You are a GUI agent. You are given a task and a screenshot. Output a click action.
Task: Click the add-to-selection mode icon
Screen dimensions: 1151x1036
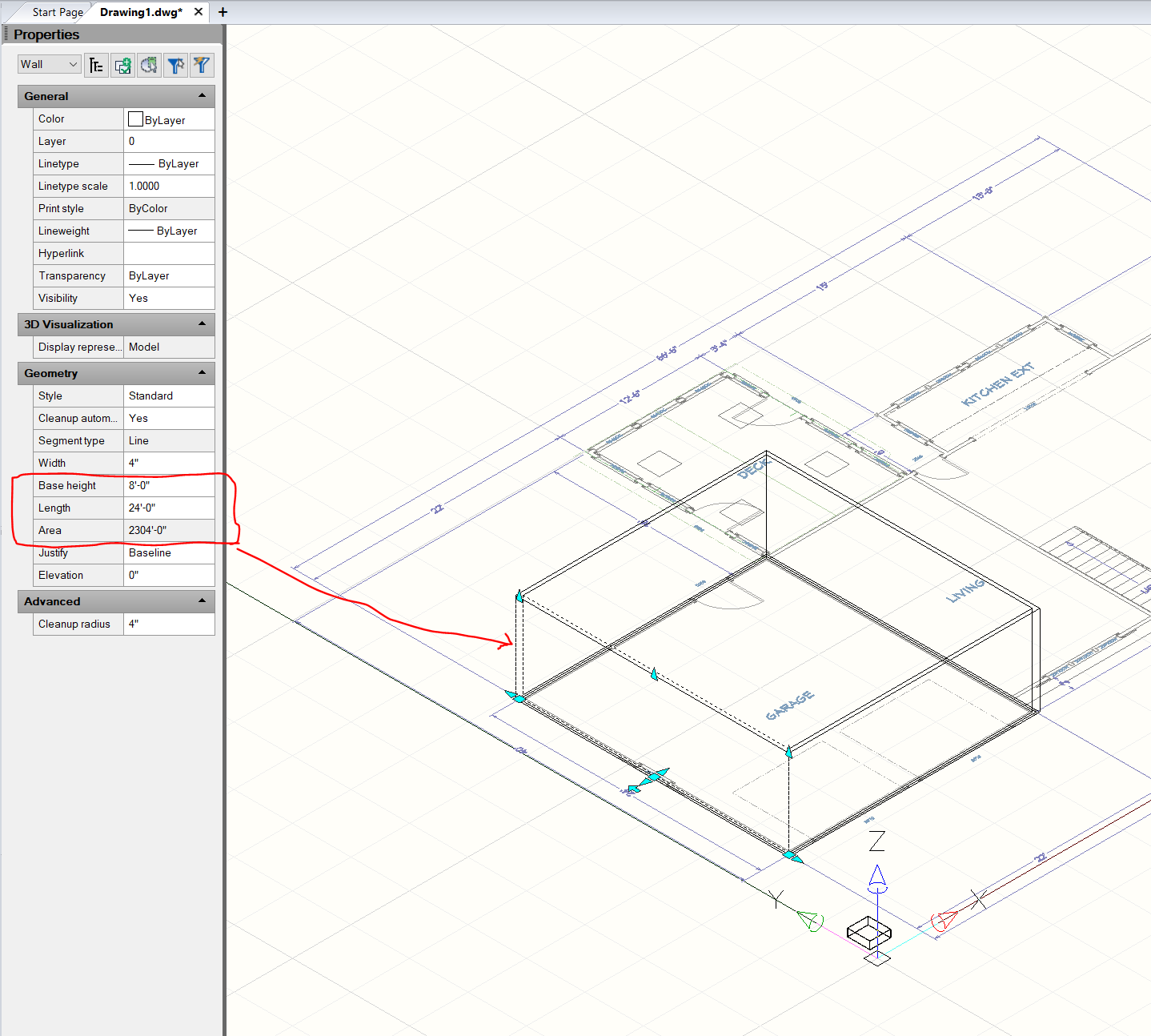click(x=122, y=65)
